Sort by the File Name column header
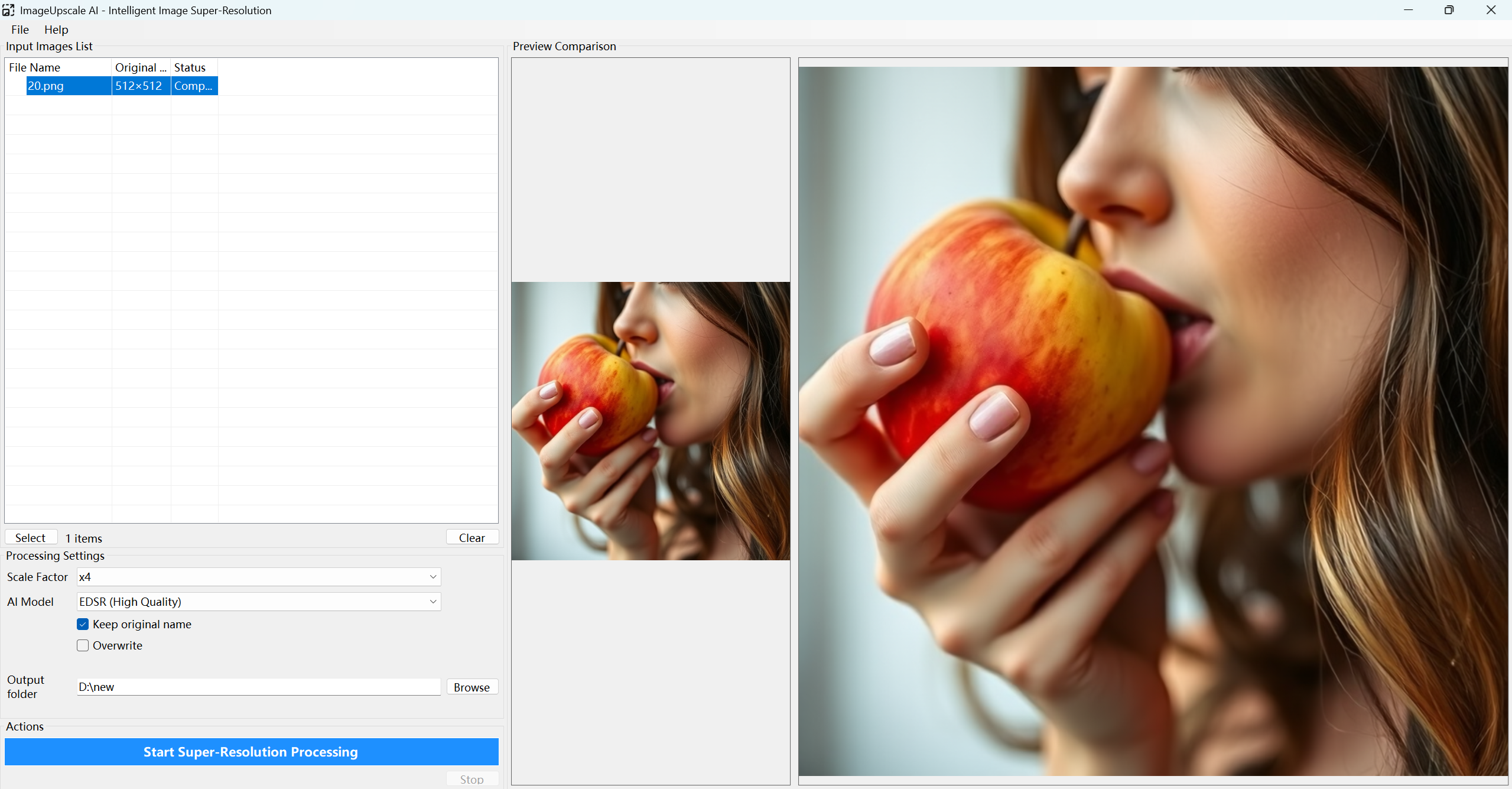 point(34,67)
